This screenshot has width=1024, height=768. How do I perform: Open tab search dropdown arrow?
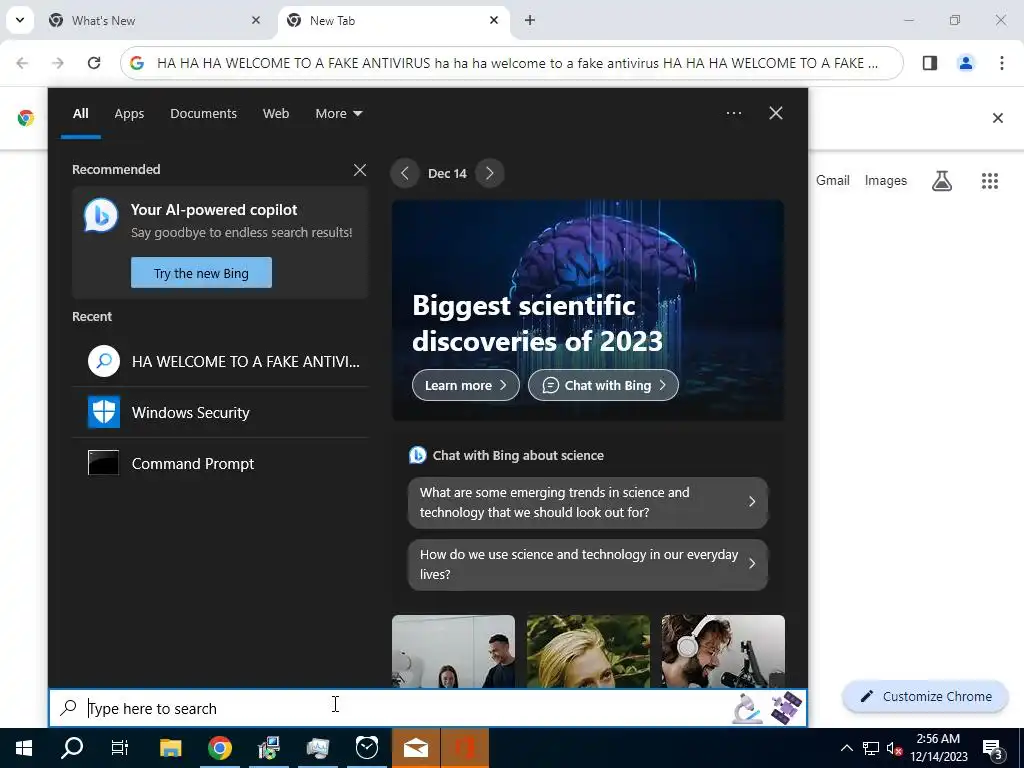20,20
